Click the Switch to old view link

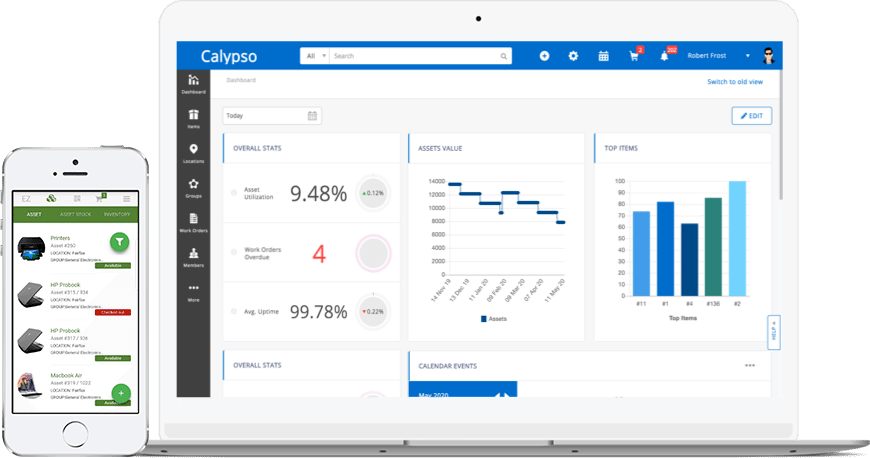tap(735, 82)
